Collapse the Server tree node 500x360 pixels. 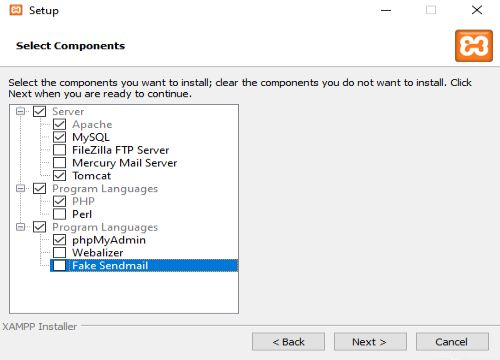[x=20, y=111]
